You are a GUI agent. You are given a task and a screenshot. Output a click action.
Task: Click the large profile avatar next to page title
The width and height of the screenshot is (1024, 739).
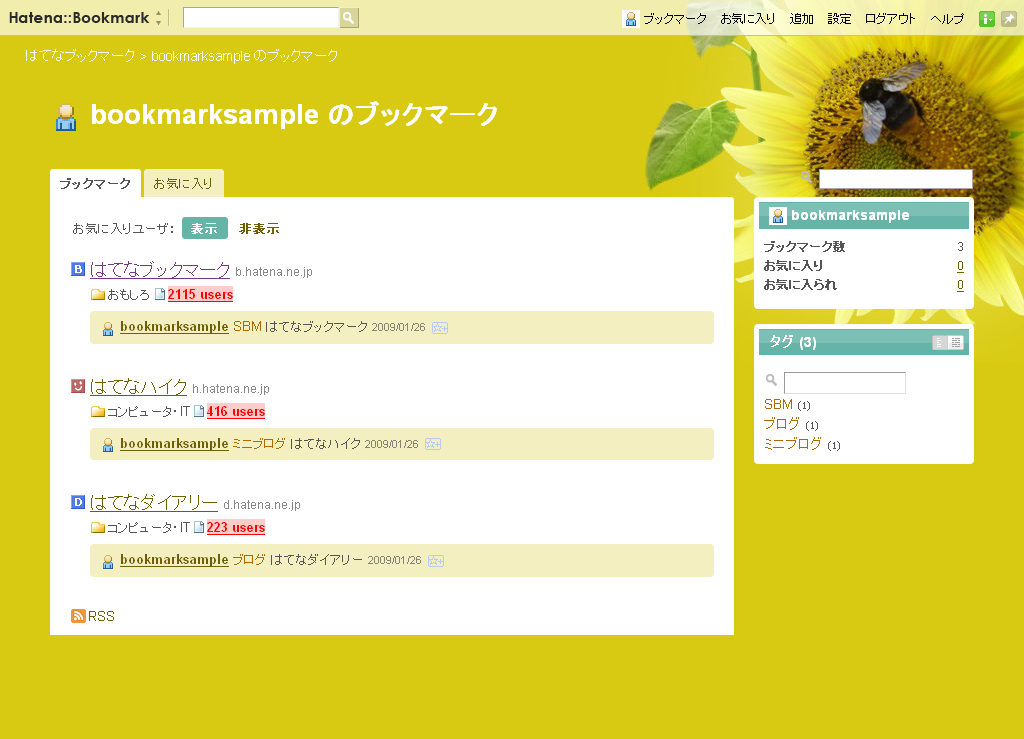click(x=66, y=118)
